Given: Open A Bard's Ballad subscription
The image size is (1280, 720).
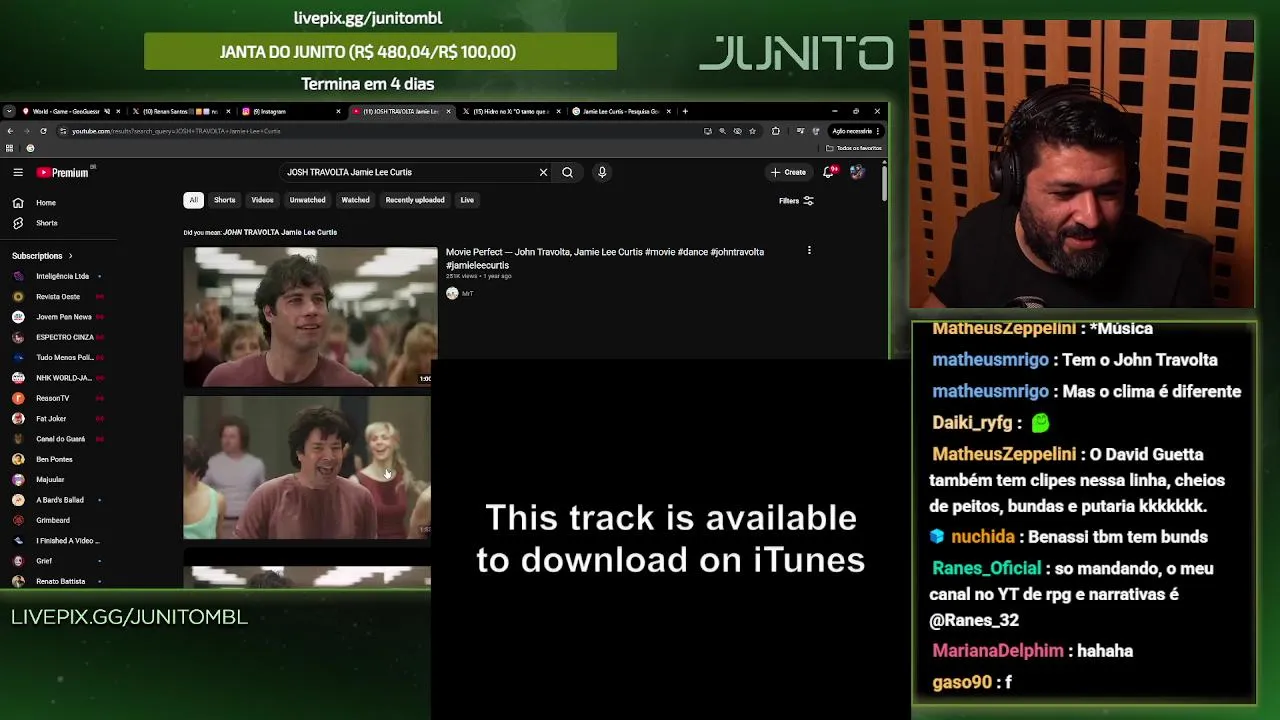Looking at the screenshot, I should tap(59, 500).
